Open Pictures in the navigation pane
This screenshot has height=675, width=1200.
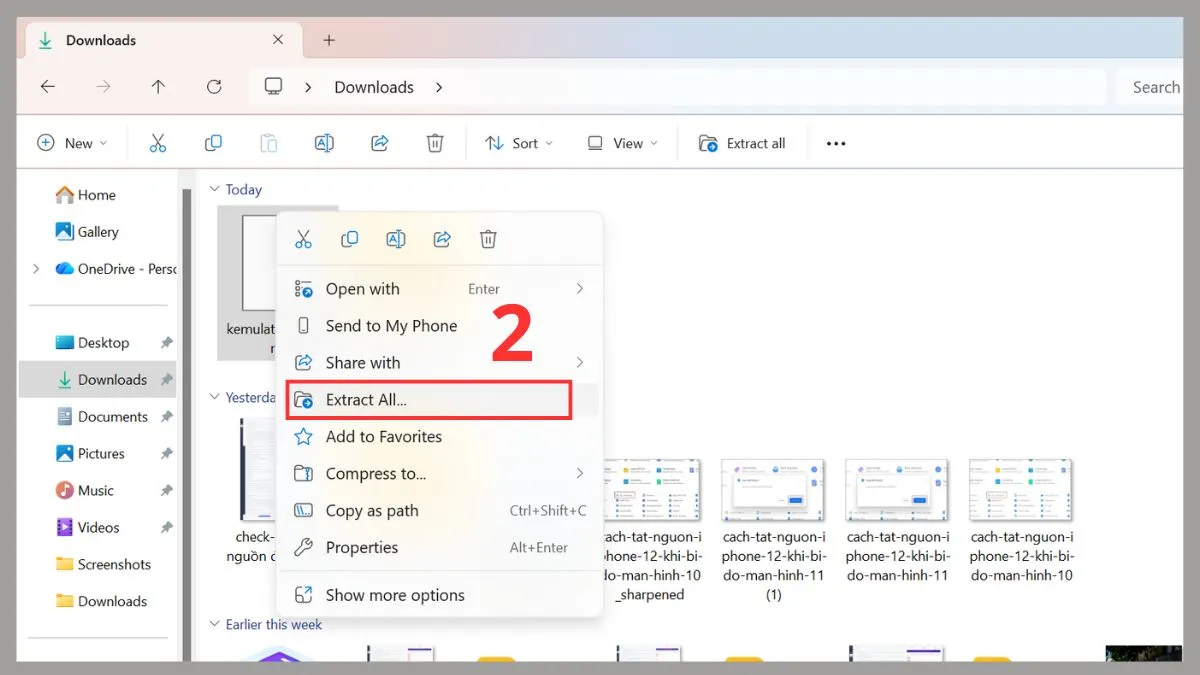point(101,453)
